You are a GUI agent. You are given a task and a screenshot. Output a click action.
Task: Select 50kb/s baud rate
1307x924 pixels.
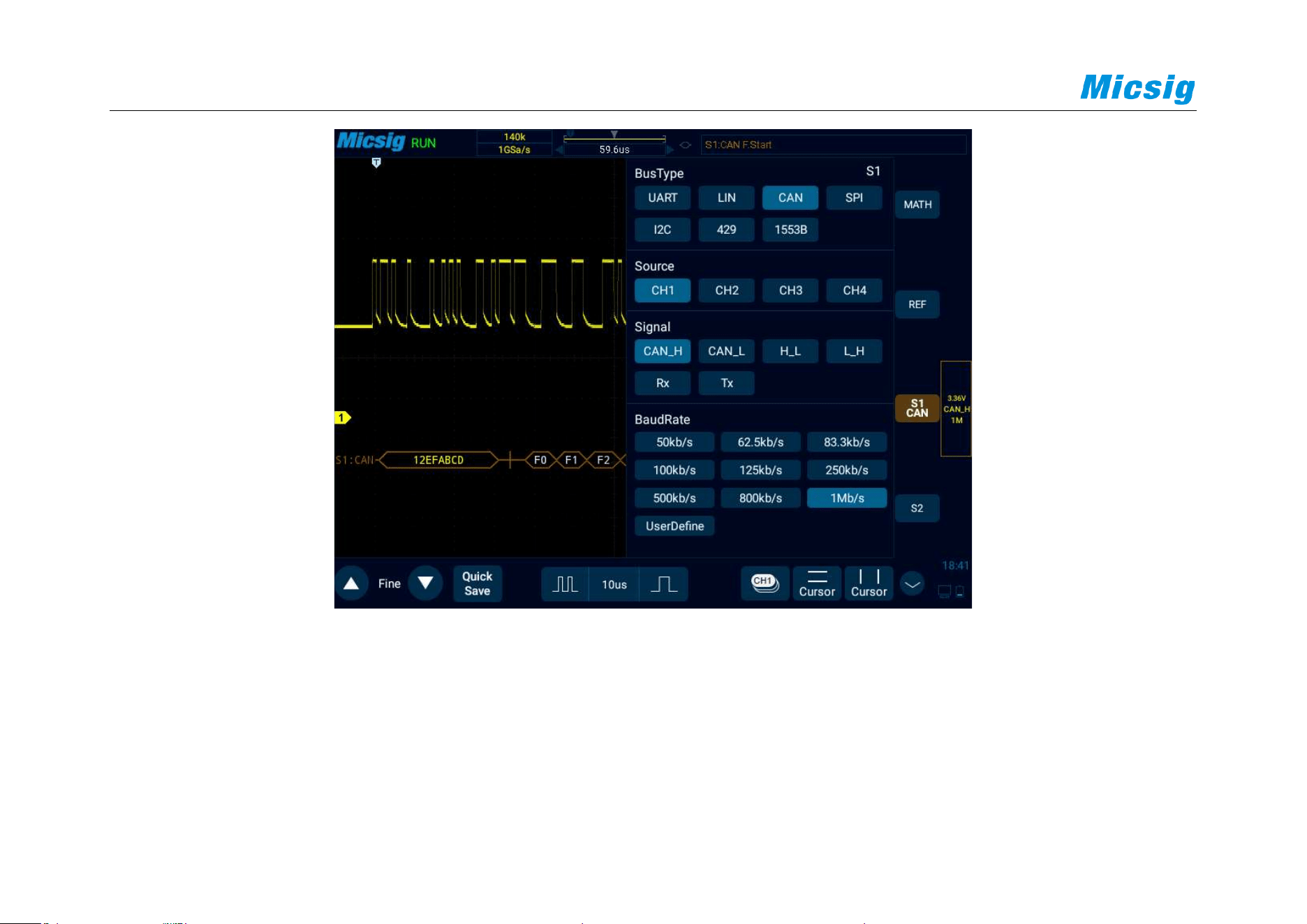(674, 442)
